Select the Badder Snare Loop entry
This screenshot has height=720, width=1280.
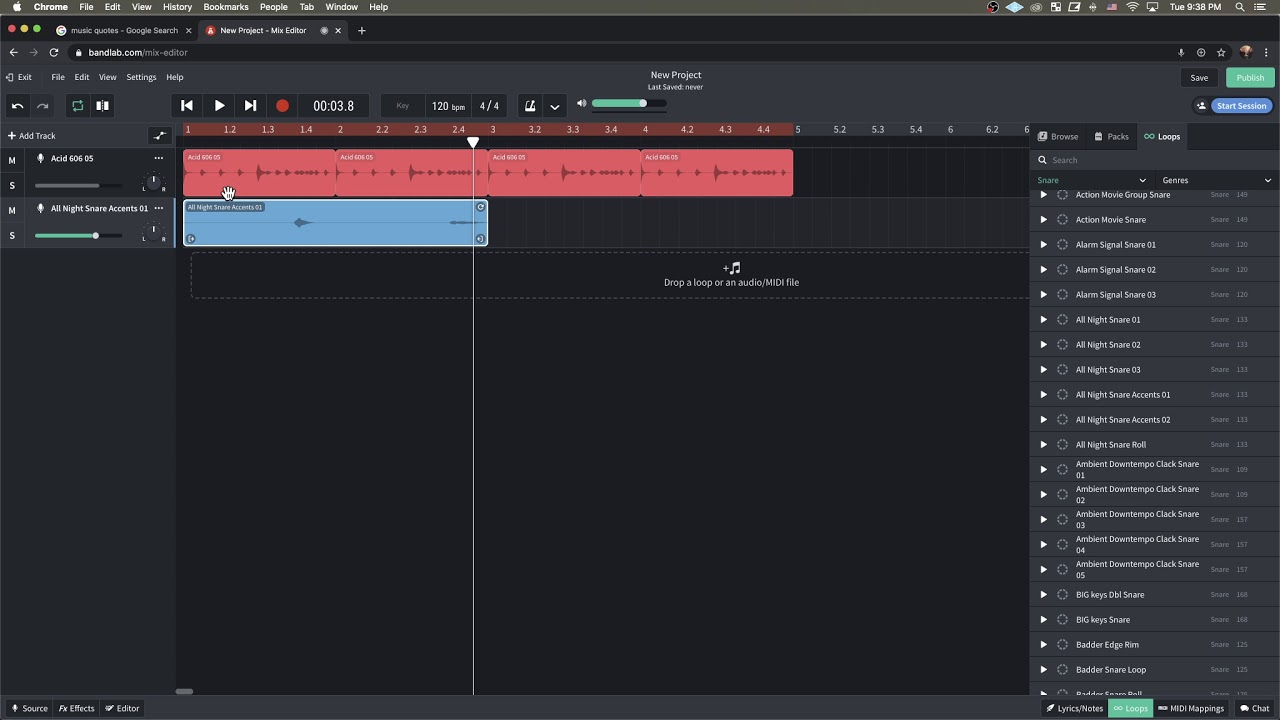click(1111, 670)
